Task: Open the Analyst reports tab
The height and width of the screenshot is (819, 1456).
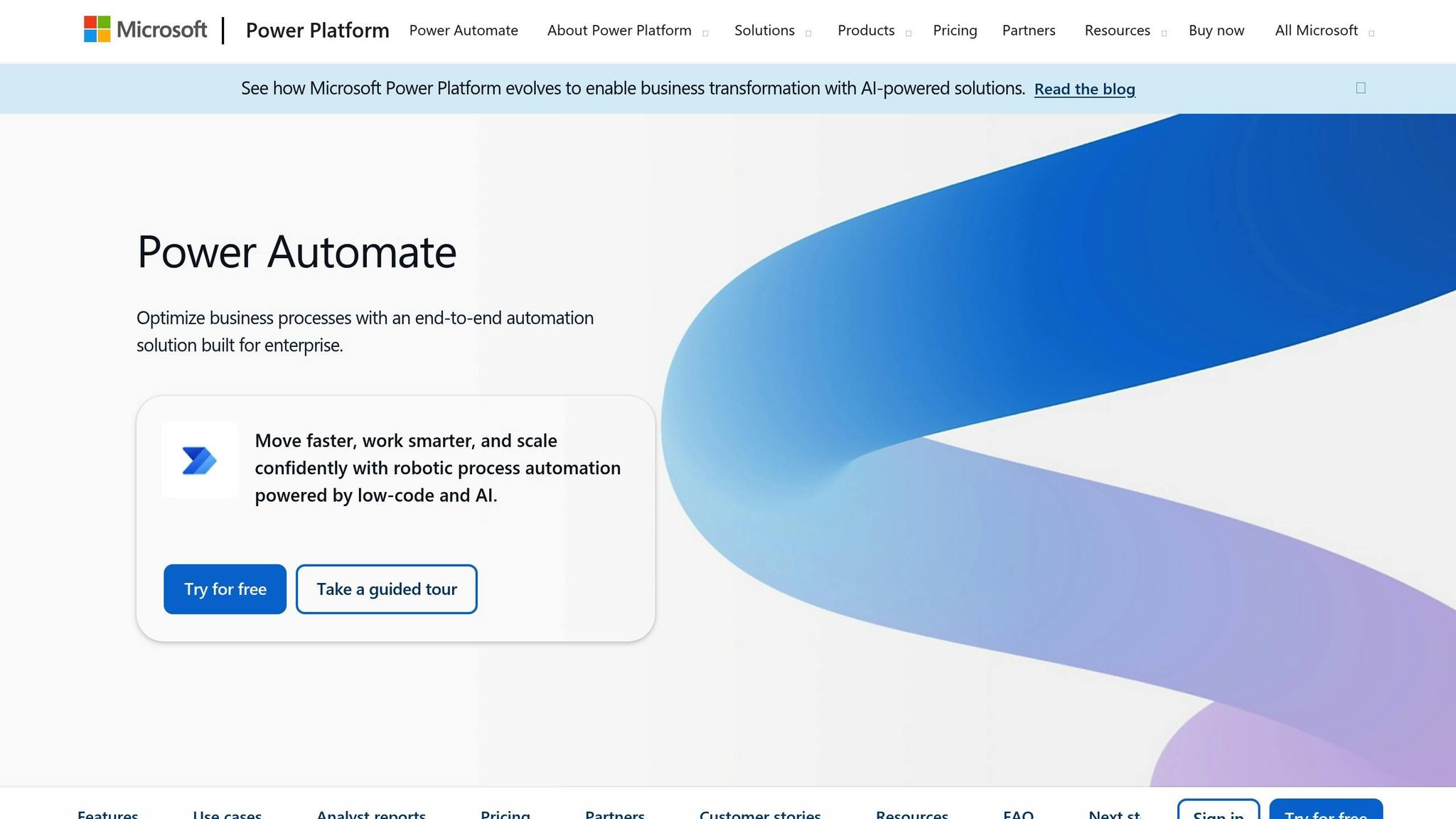Action: click(x=371, y=814)
